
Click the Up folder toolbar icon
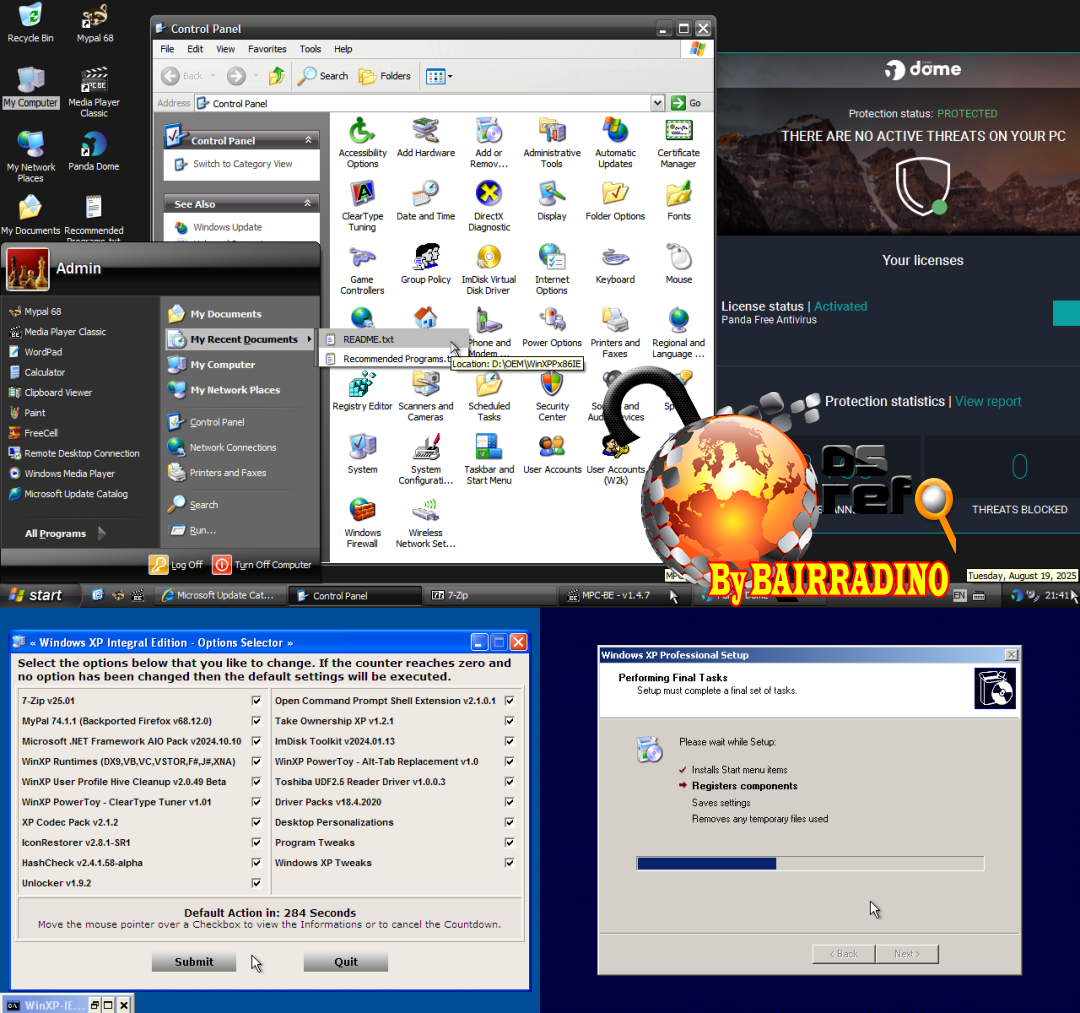276,76
